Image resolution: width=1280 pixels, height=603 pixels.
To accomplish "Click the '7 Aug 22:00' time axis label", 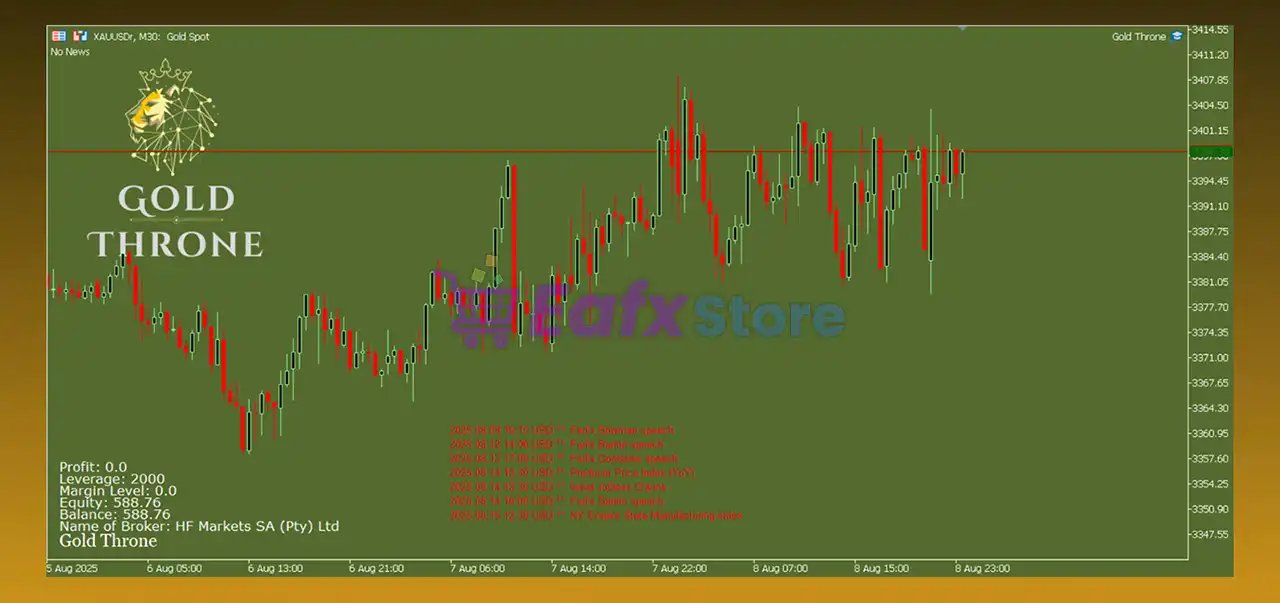I will tap(679, 568).
